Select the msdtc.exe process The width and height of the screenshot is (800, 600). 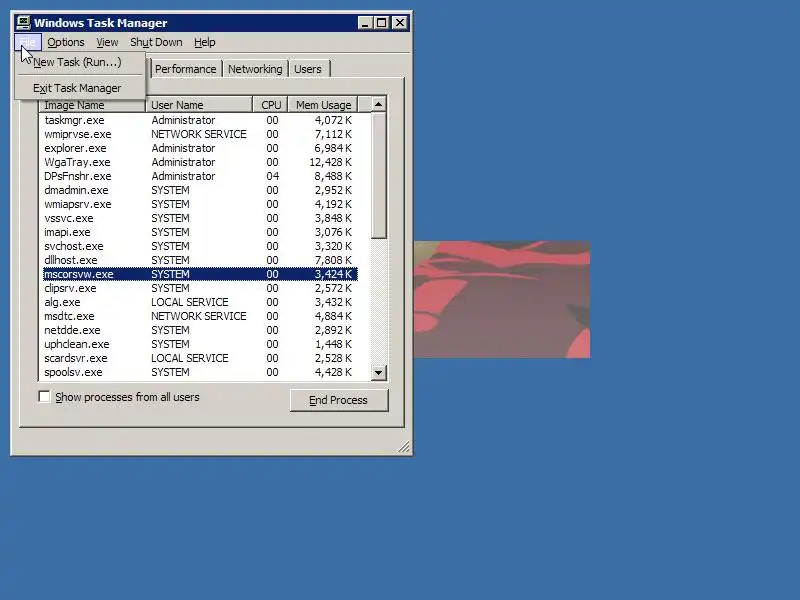coord(200,316)
